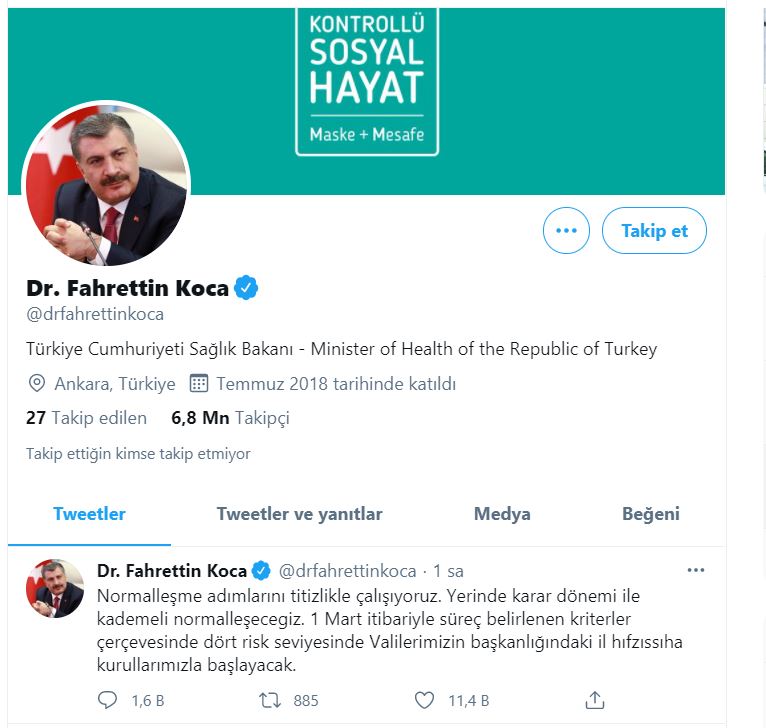
Task: Follow the account with Takip et
Action: coord(654,231)
